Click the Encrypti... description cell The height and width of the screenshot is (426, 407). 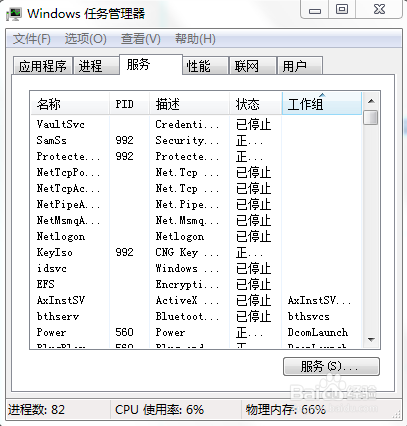point(187,284)
